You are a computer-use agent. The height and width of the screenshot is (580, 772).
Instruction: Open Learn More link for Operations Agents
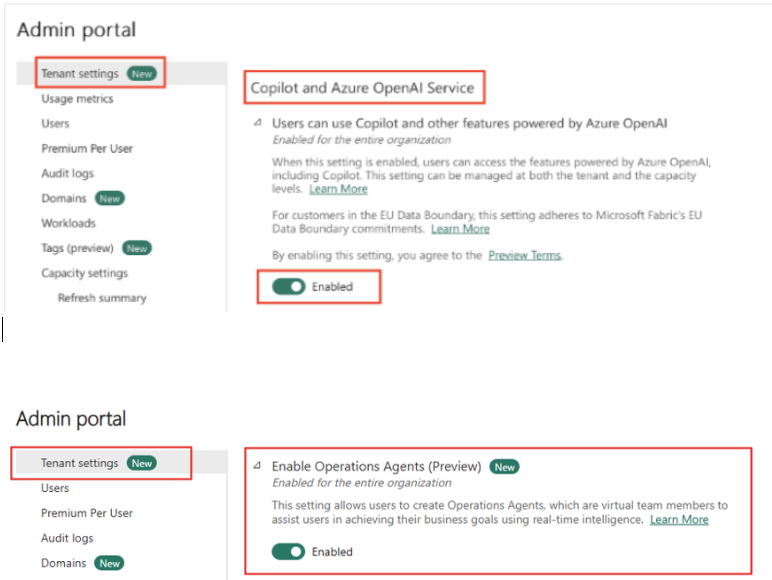pos(679,519)
